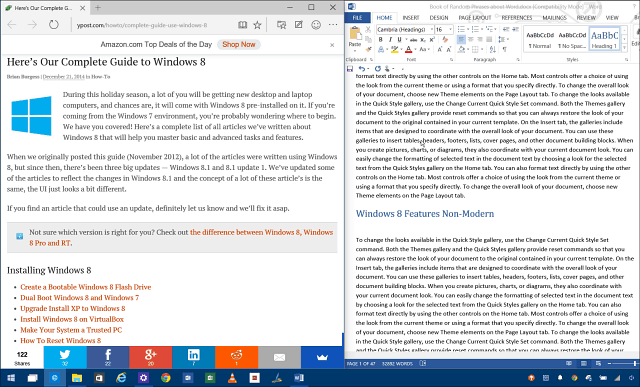Switch to the PAGE LAYOUT tab in Word
This screenshot has height=387, width=640.
click(x=475, y=18)
